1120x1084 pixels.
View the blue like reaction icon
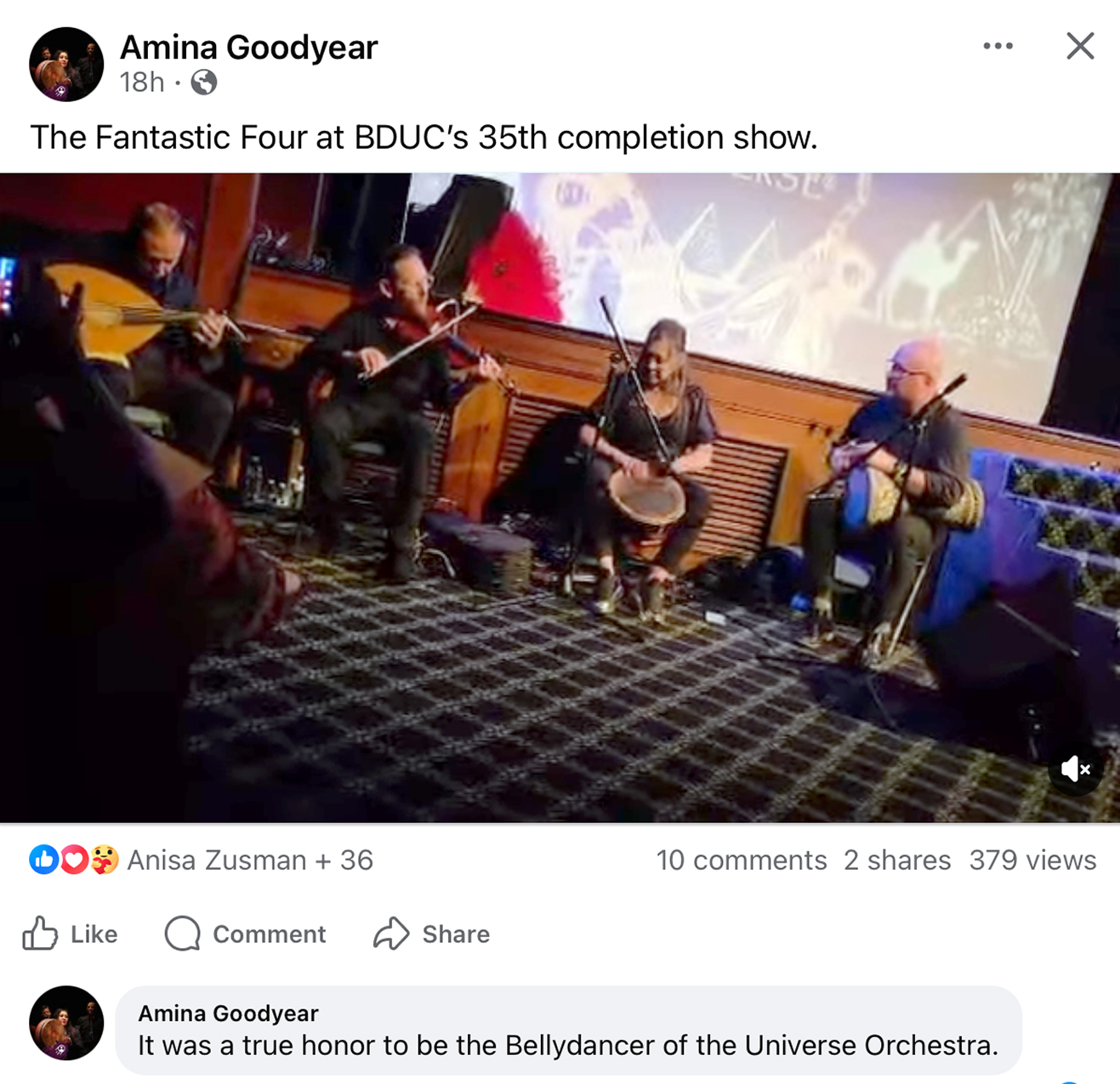point(43,860)
